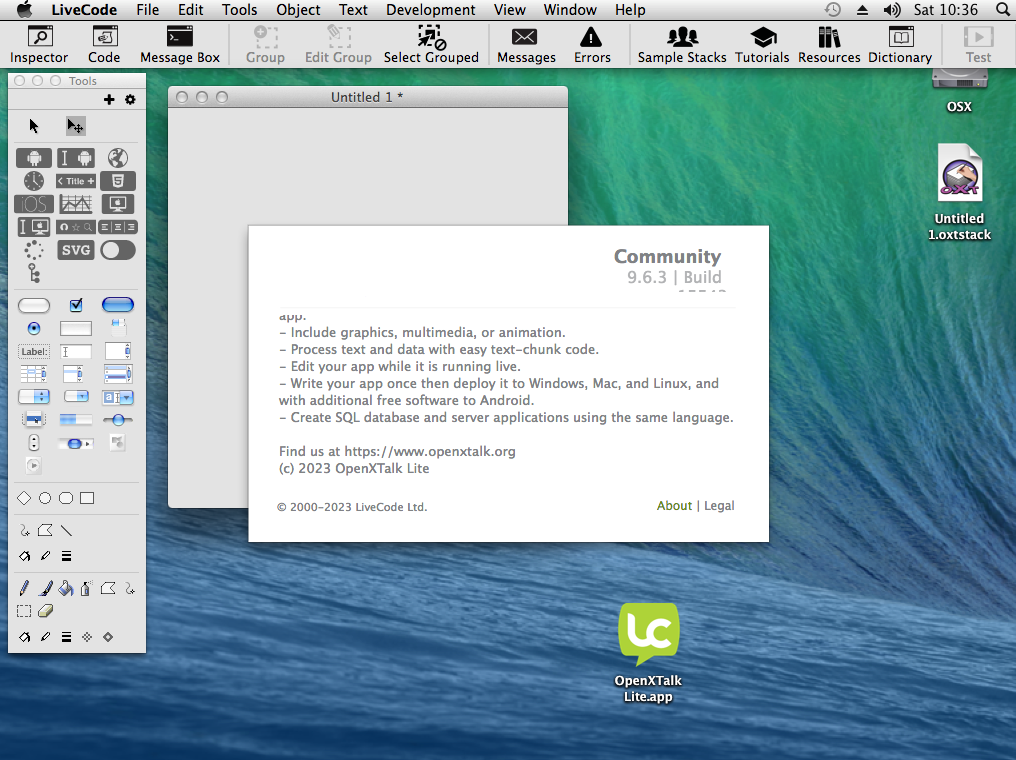Select the paint brush tool
1016x760 pixels.
(45, 588)
